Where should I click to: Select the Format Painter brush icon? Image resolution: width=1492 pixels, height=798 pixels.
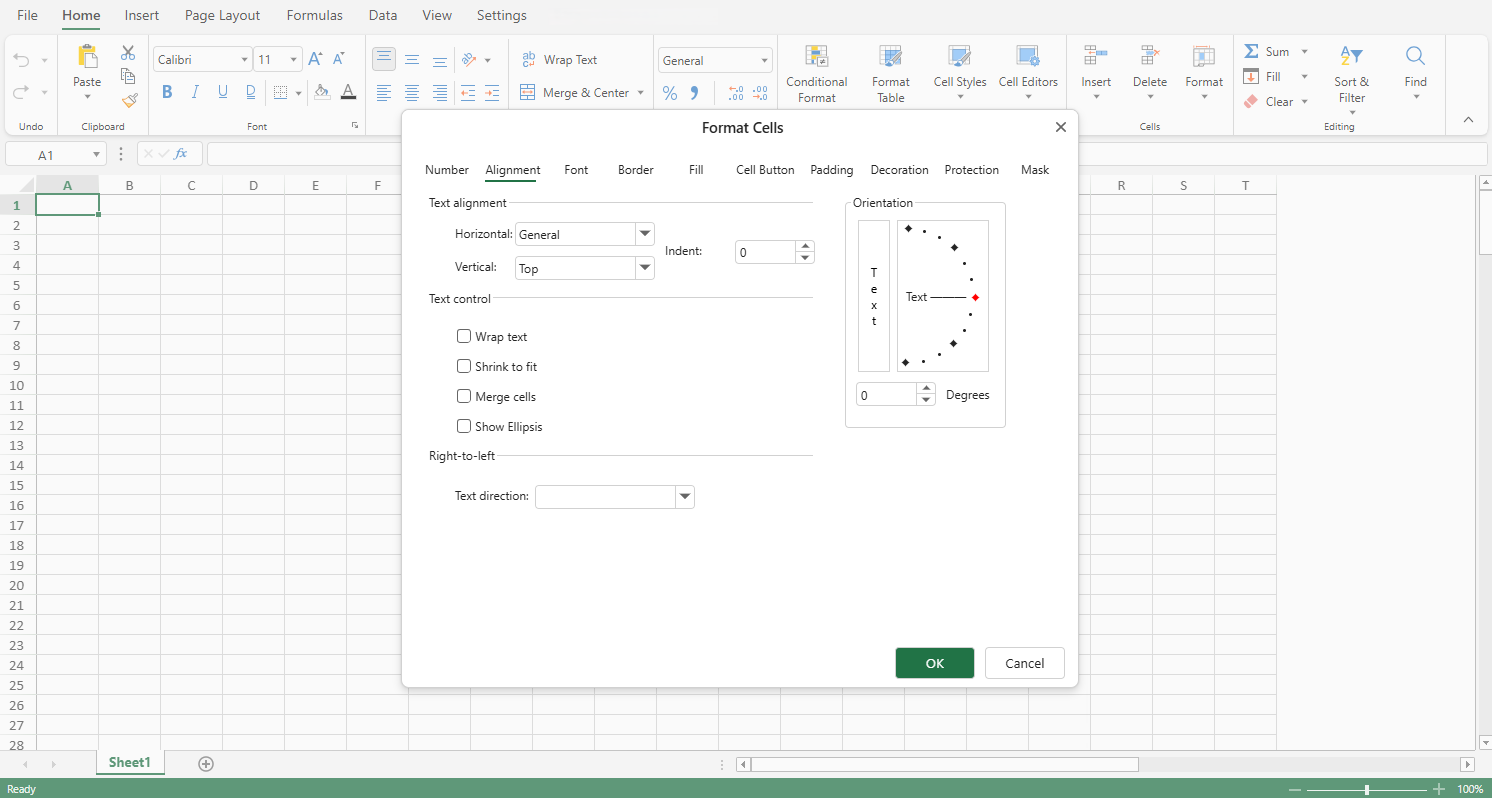[x=128, y=100]
